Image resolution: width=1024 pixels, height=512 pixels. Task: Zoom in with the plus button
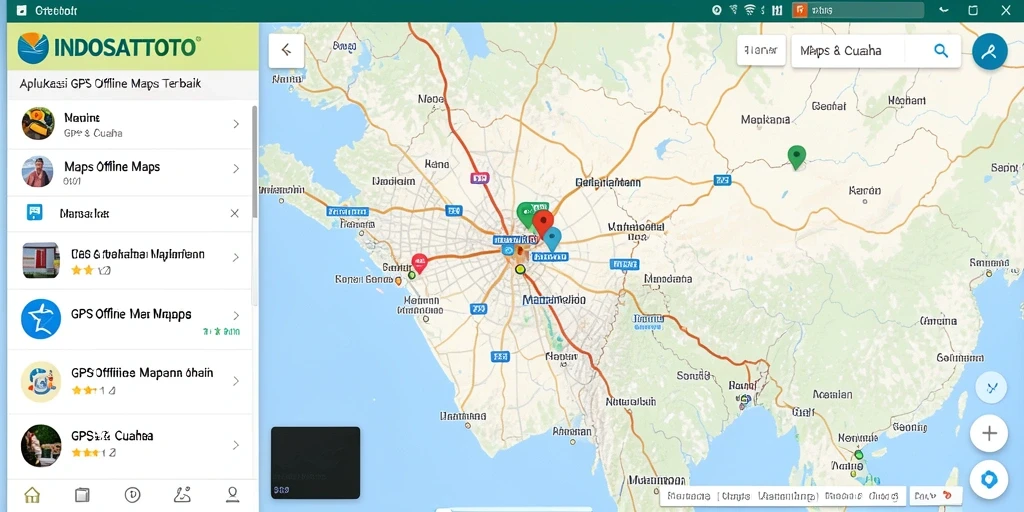coord(989,434)
